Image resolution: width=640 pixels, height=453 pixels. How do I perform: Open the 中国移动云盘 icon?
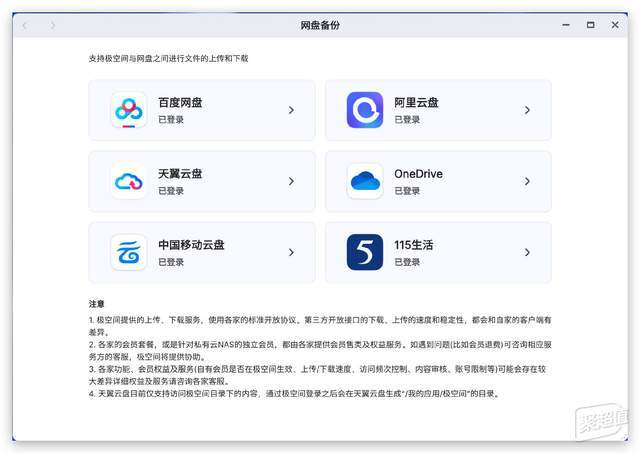(129, 252)
